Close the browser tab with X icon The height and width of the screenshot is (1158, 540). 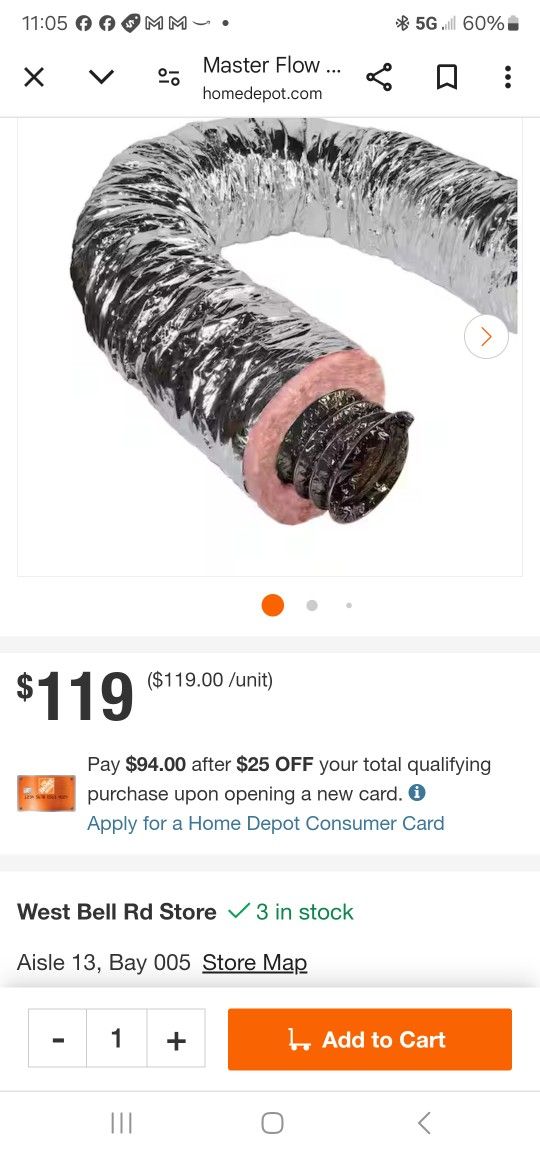coord(34,77)
